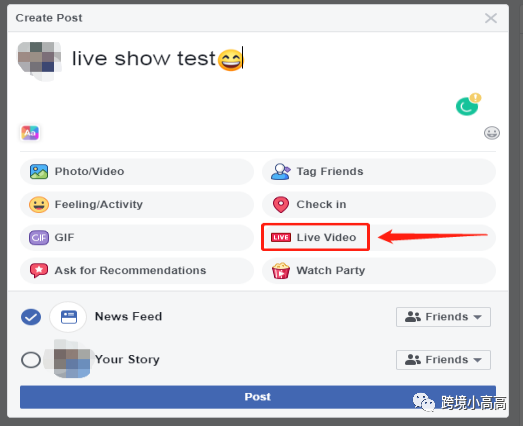The height and width of the screenshot is (427, 523).
Task: Select the Photo/Video option
Action: point(137,171)
